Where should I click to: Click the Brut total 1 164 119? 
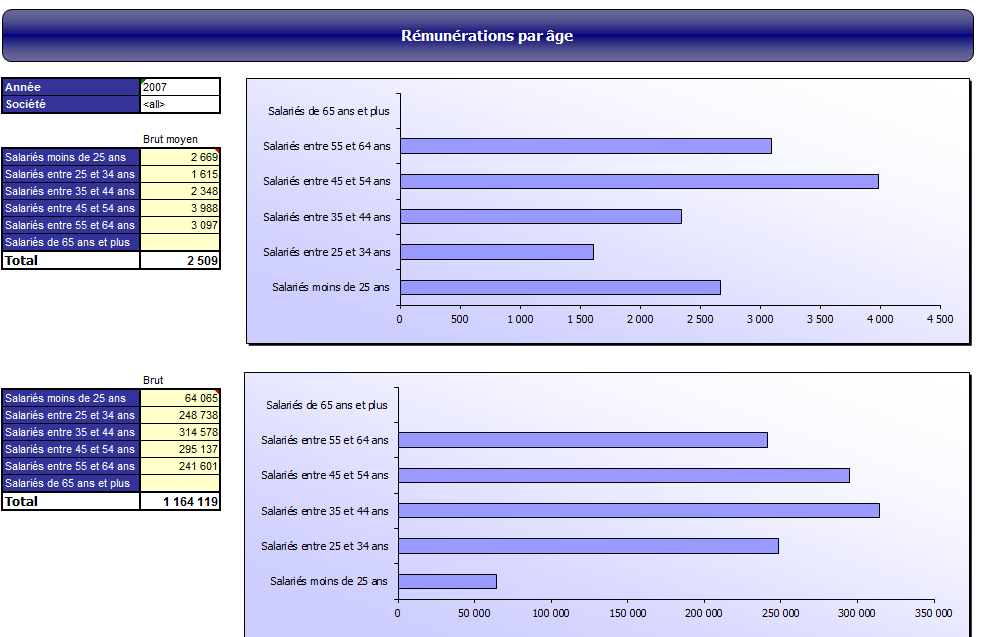[180, 501]
